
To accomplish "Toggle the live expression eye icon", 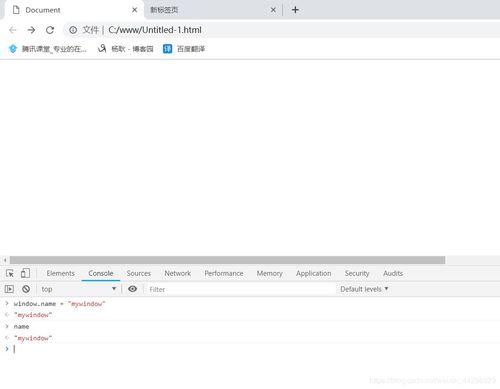I will tap(133, 289).
